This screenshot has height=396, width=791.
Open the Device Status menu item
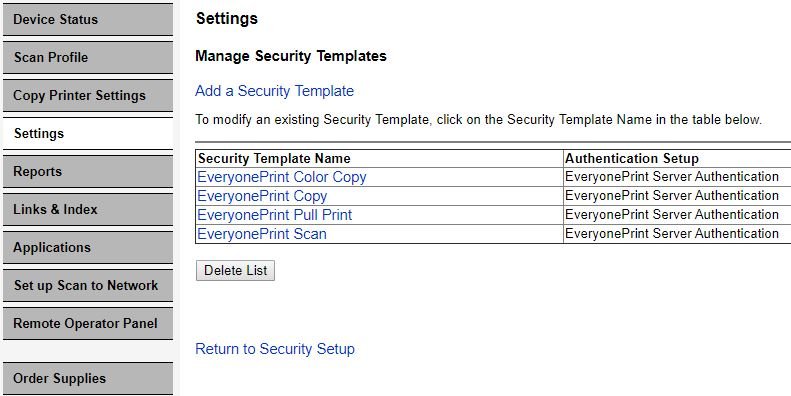pyautogui.click(x=88, y=20)
